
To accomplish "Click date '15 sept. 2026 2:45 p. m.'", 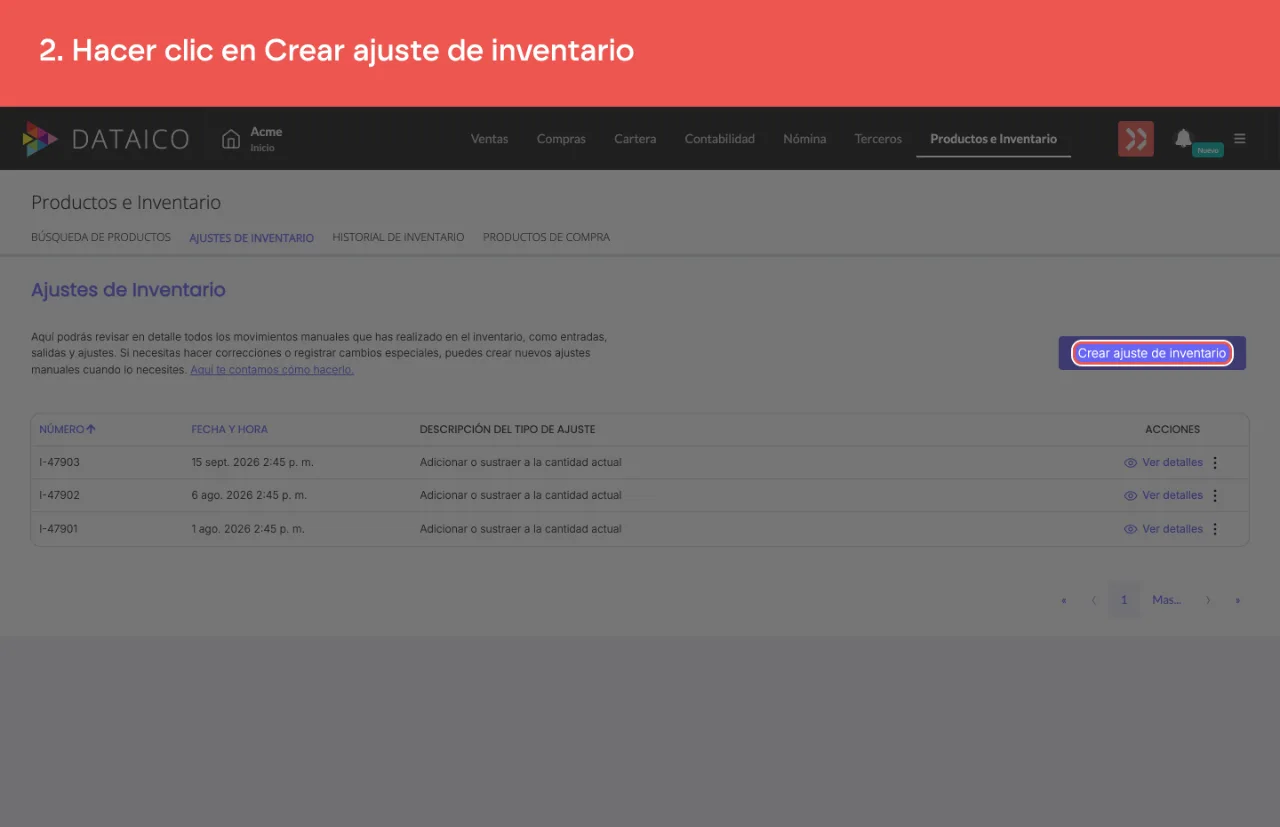I will 254,463.
